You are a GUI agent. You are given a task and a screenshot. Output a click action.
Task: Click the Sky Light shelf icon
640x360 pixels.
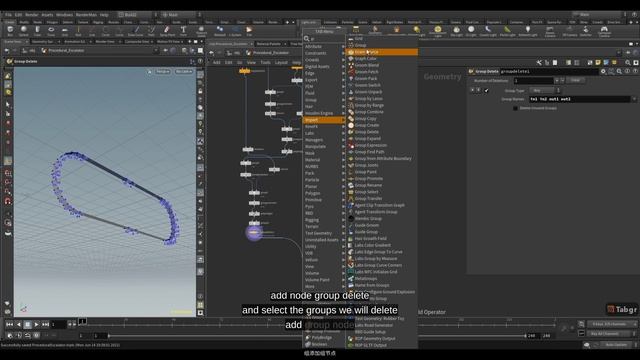click(x=456, y=31)
